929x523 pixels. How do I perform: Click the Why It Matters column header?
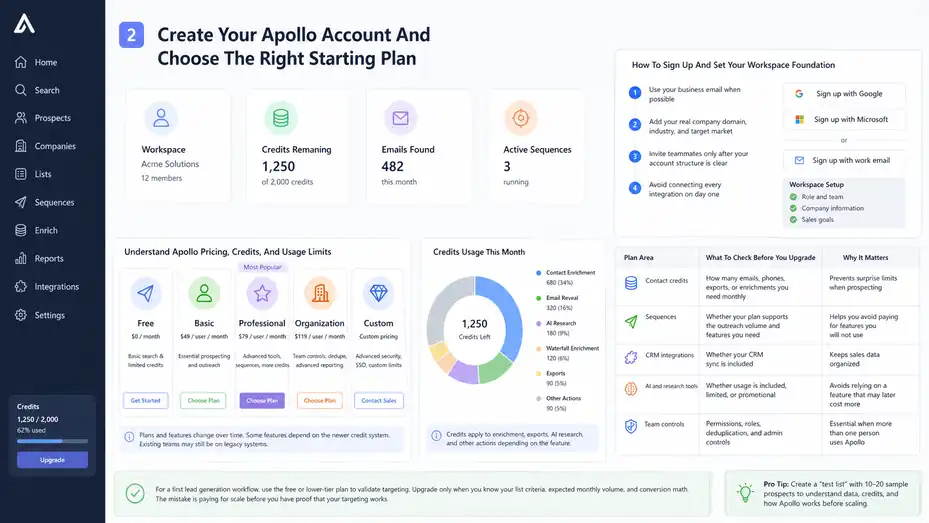865,258
